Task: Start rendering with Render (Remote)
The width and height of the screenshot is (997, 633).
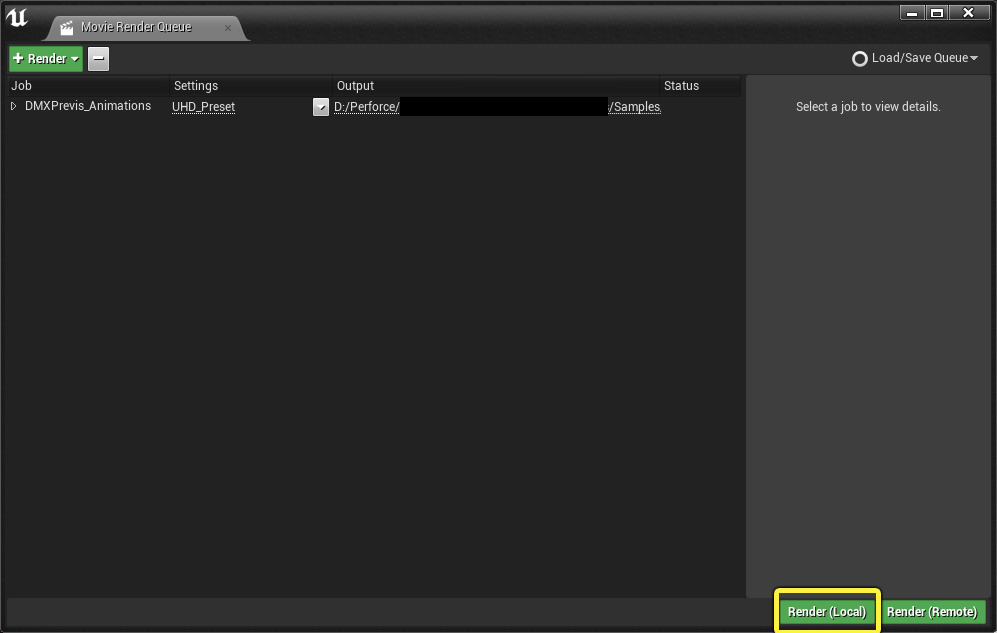Action: [x=932, y=611]
